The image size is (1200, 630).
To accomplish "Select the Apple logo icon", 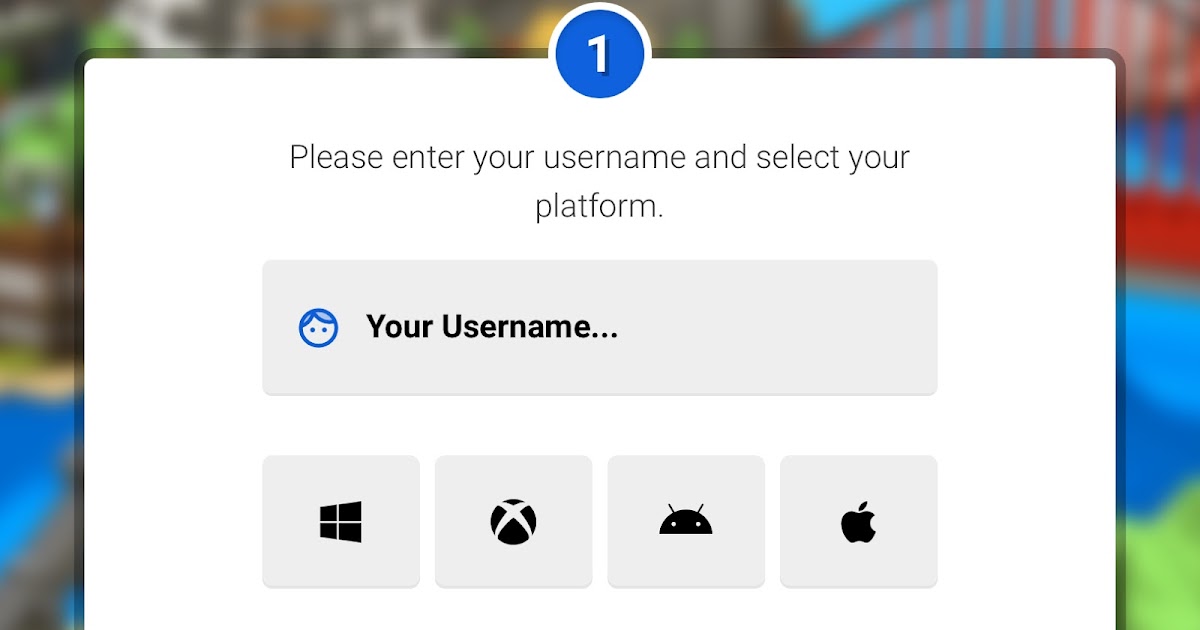I will pos(858,522).
